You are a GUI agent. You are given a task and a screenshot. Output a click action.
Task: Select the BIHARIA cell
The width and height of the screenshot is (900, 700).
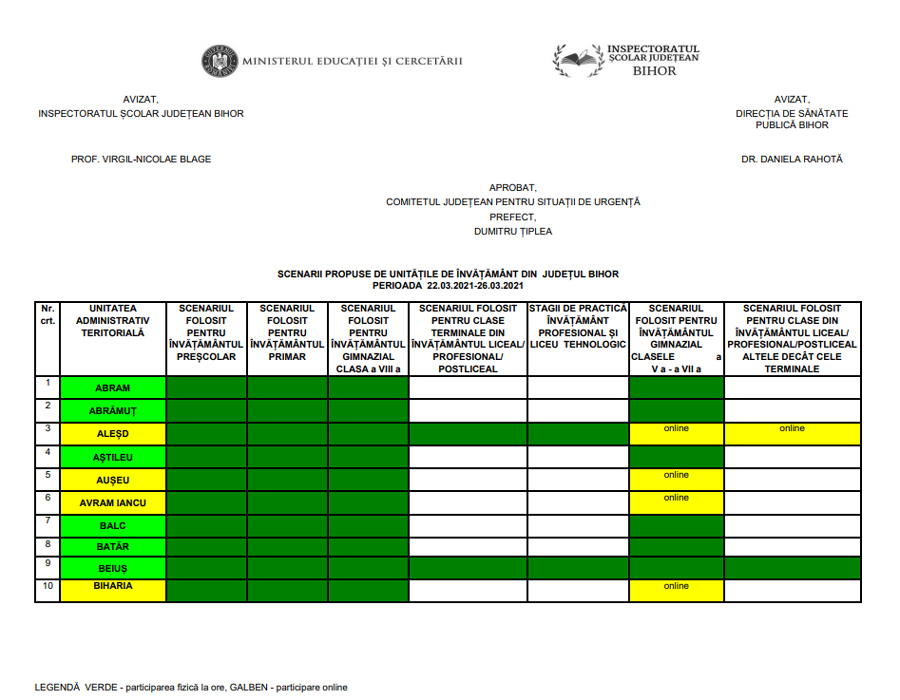click(112, 590)
